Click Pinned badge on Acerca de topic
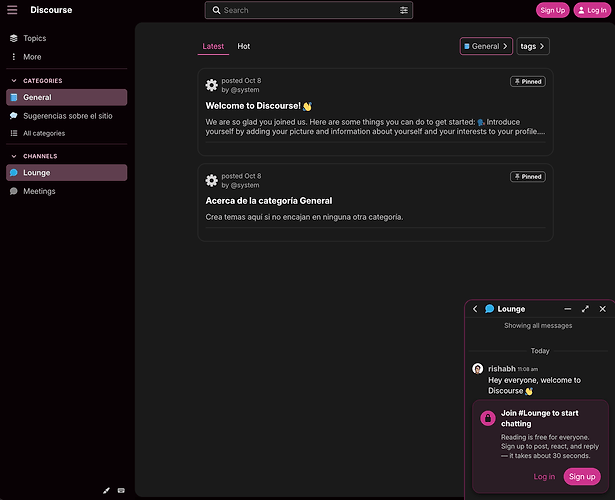This screenshot has height=500, width=615. (x=528, y=176)
